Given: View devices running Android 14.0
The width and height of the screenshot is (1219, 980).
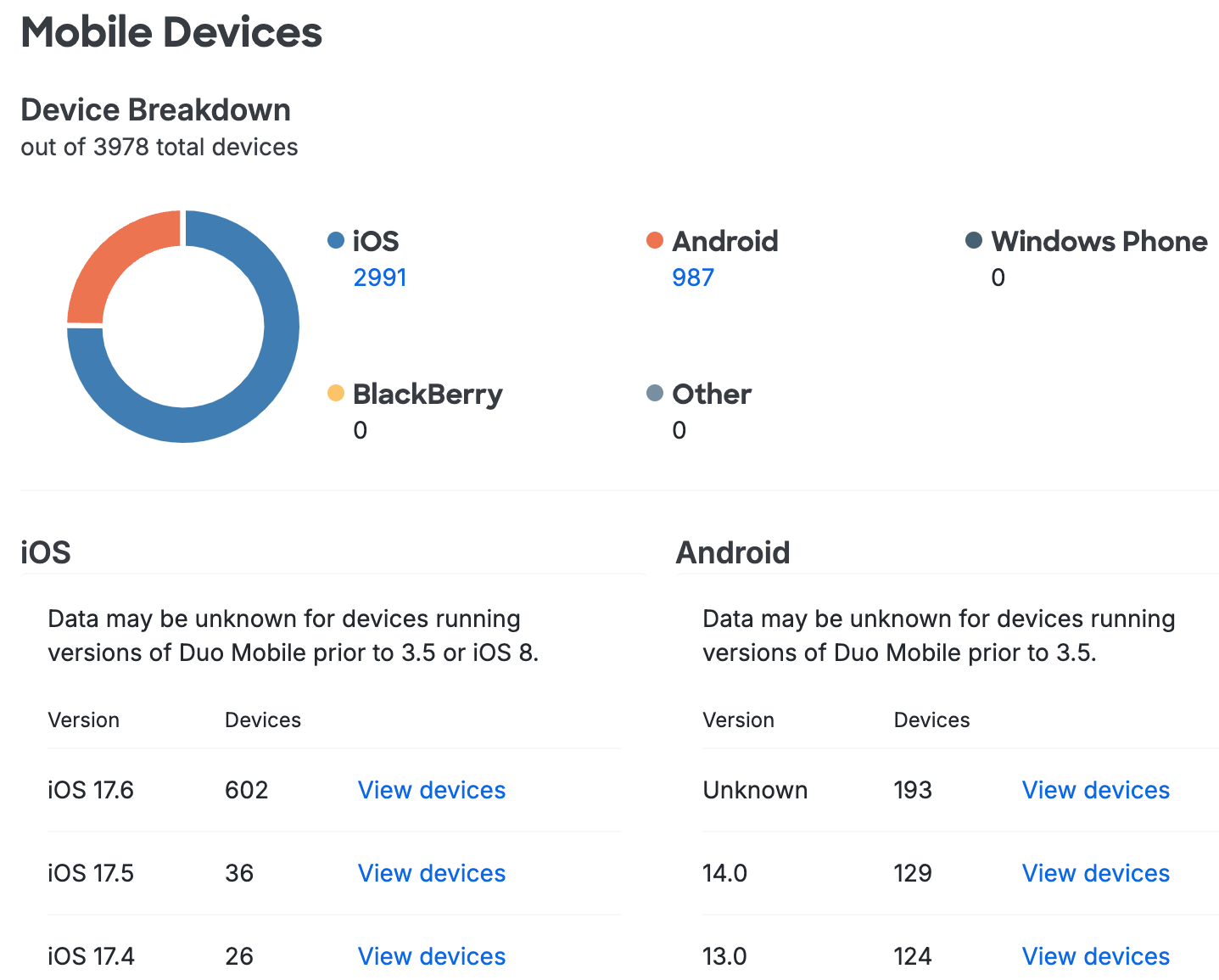Looking at the screenshot, I should [1095, 873].
